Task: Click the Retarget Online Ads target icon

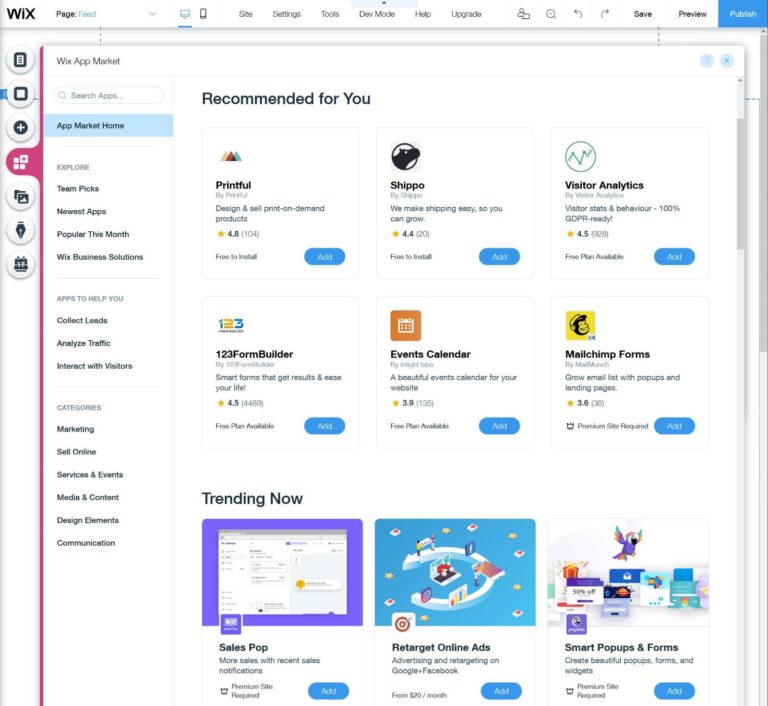Action: [x=403, y=624]
